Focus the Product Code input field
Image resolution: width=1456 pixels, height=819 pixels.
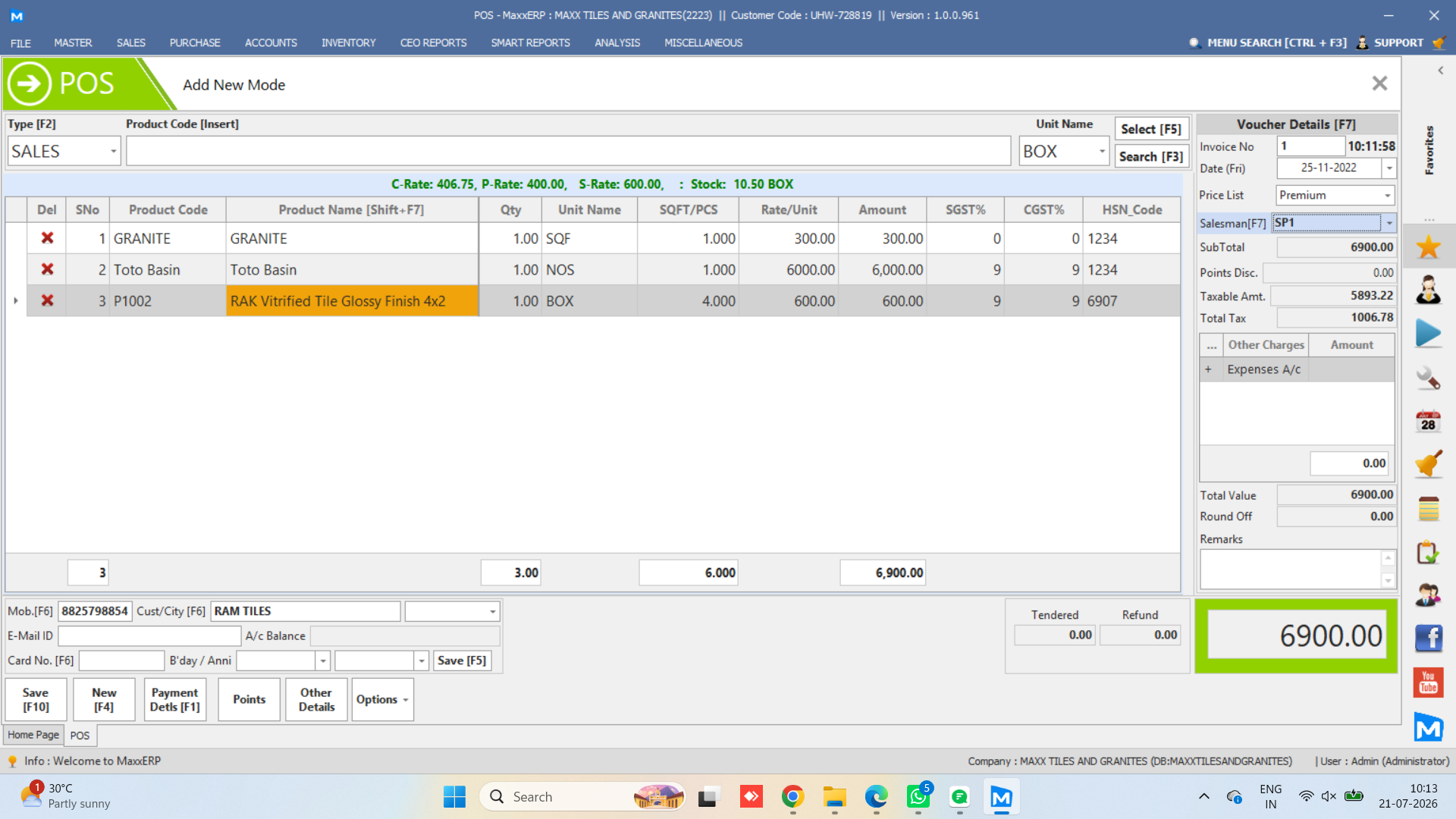pos(568,151)
